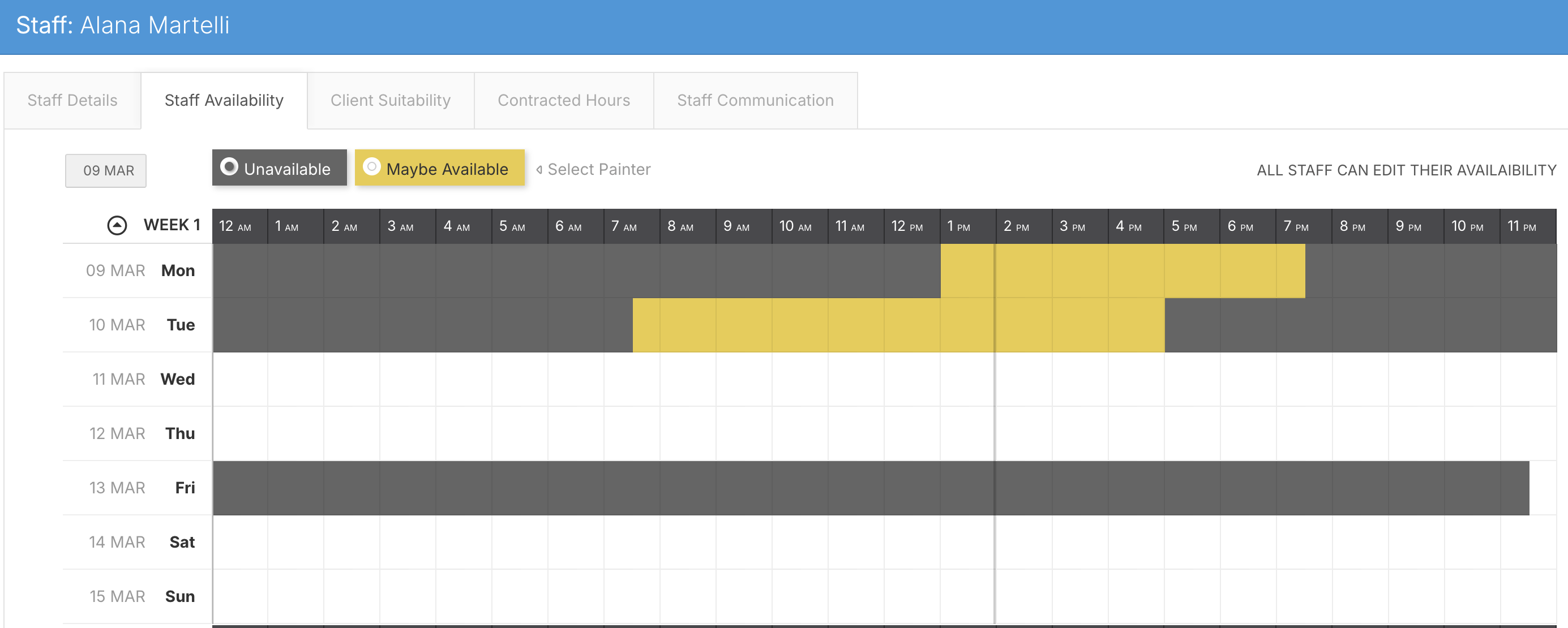Click Friday's grey unavailable block
1568x628 pixels.
click(x=871, y=488)
